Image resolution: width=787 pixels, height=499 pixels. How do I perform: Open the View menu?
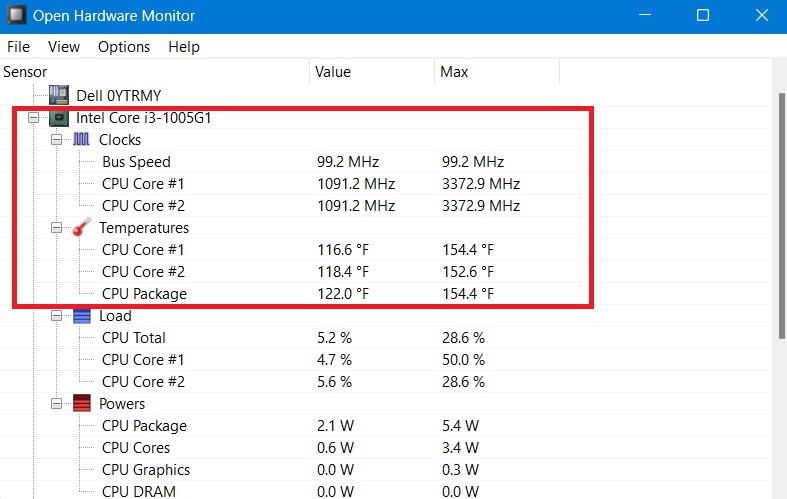(x=64, y=47)
